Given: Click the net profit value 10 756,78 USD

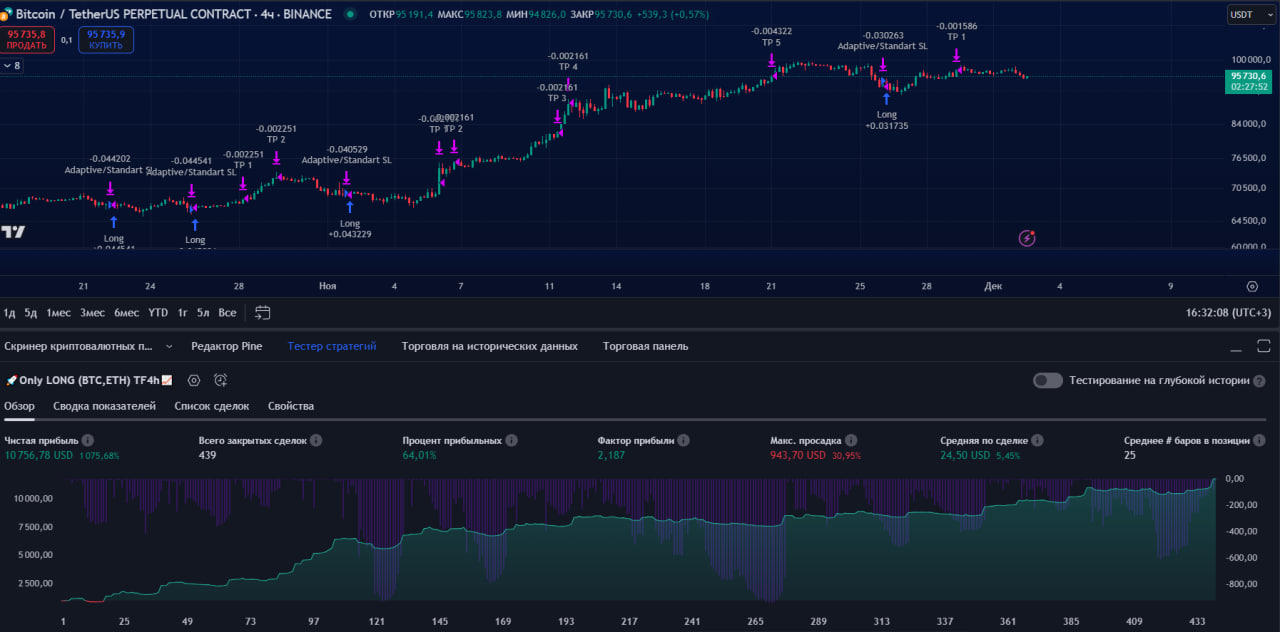Looking at the screenshot, I should 39,455.
